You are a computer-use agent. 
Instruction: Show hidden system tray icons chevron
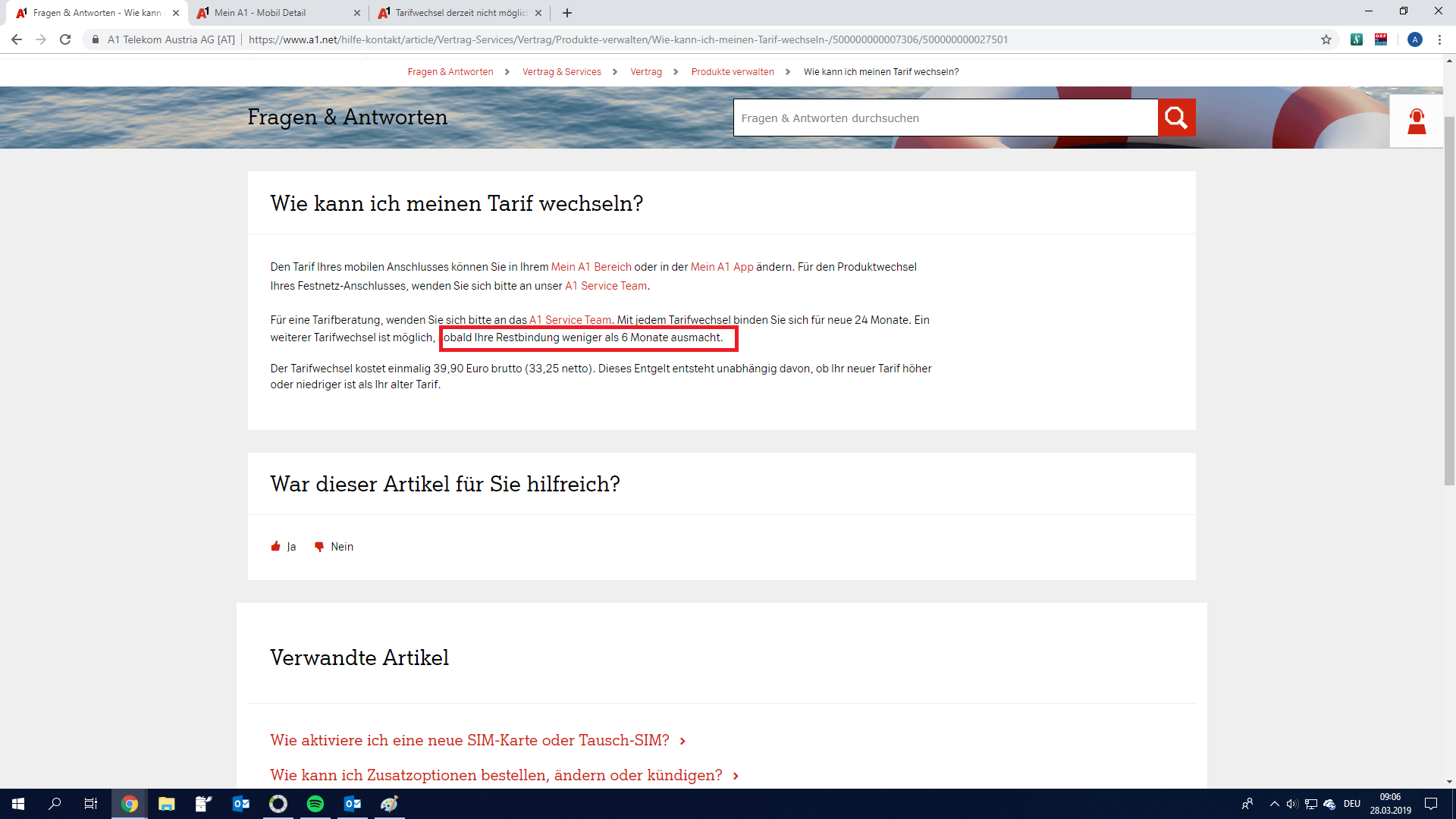click(x=1275, y=804)
